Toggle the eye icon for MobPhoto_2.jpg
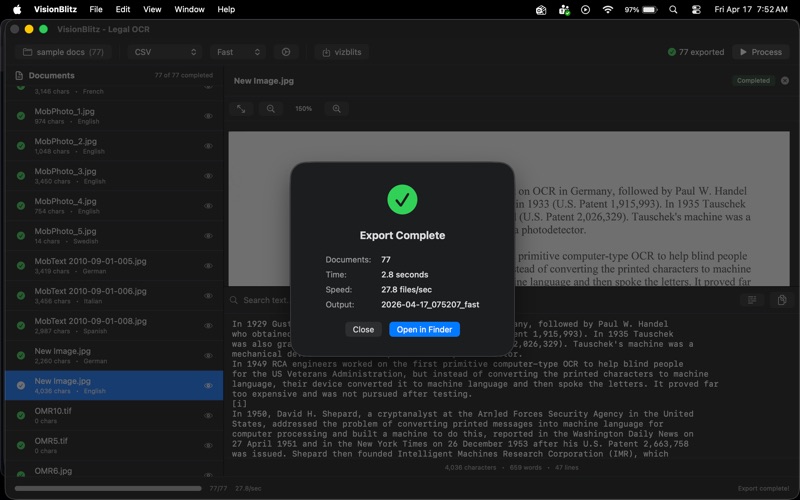This screenshot has height=500, width=800. tap(208, 146)
